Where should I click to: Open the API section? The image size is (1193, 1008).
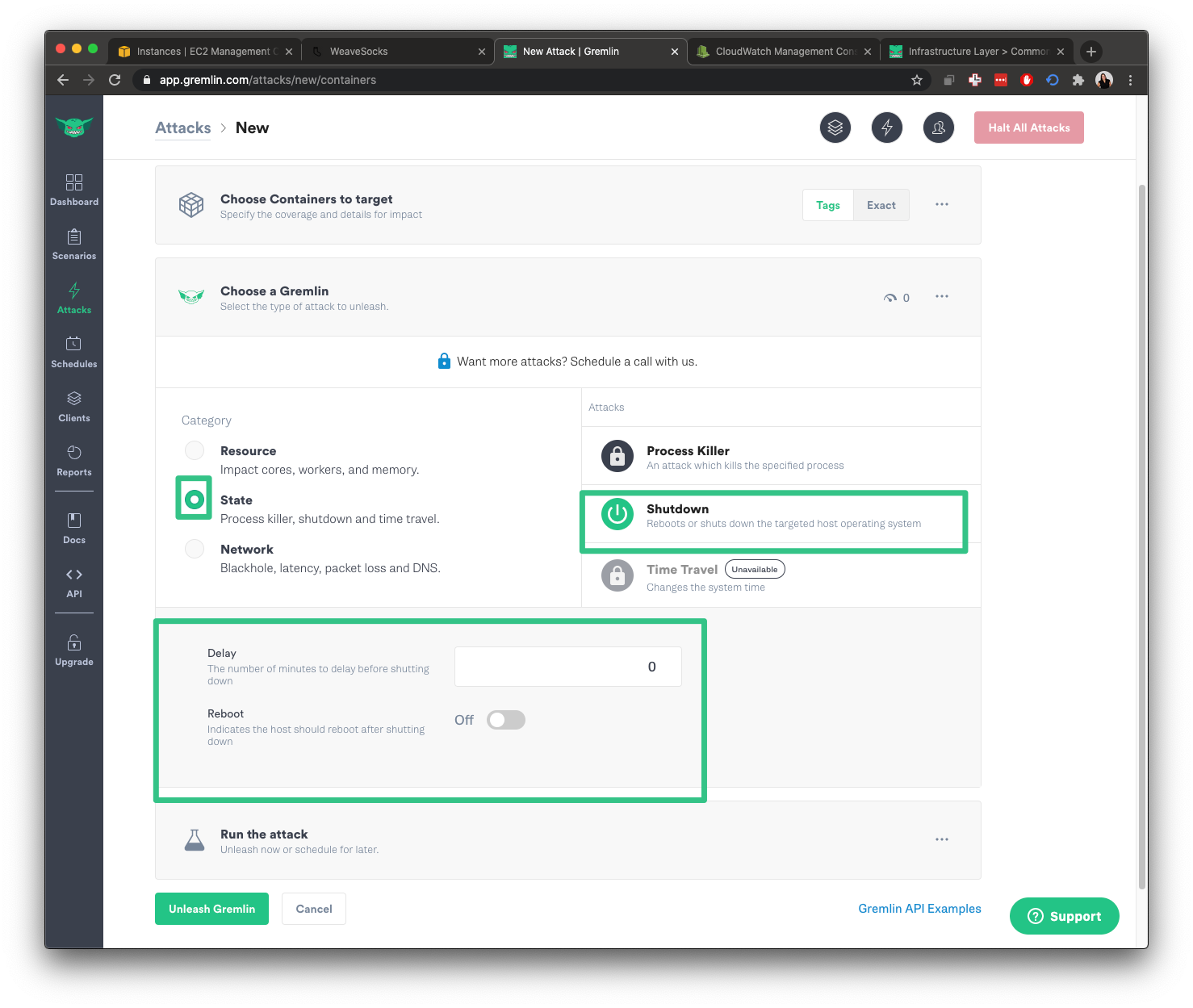[74, 582]
